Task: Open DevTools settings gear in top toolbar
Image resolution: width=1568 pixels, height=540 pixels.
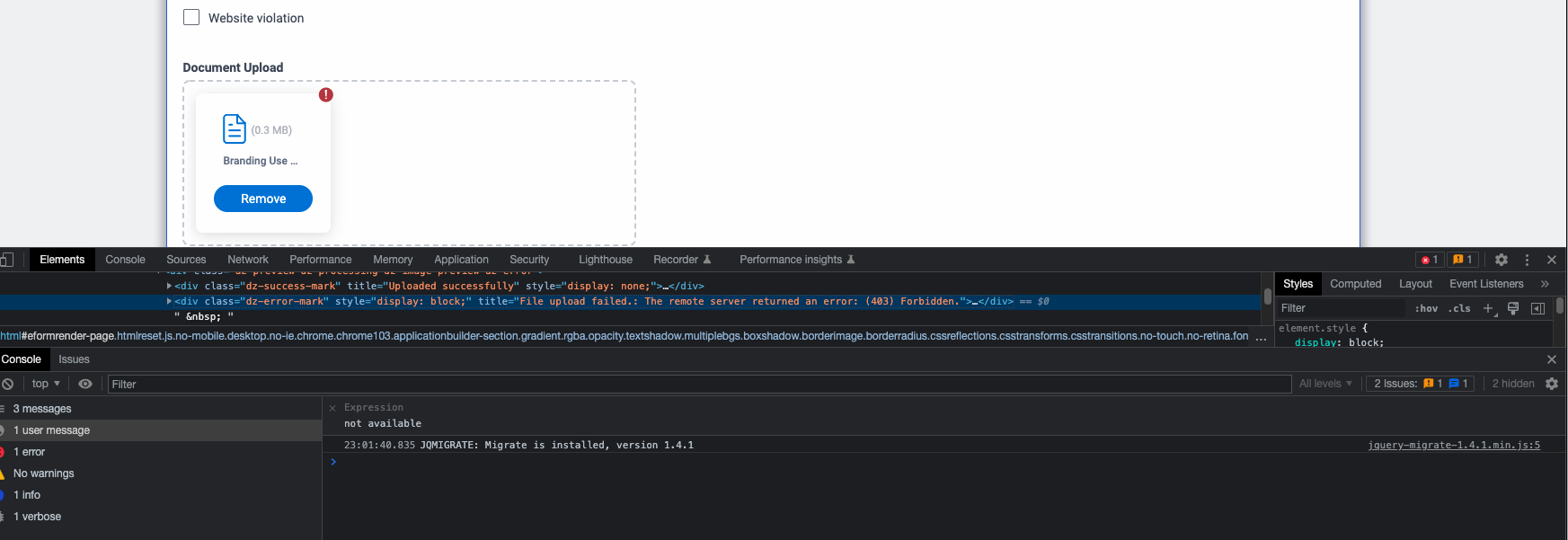Action: pyautogui.click(x=1502, y=260)
